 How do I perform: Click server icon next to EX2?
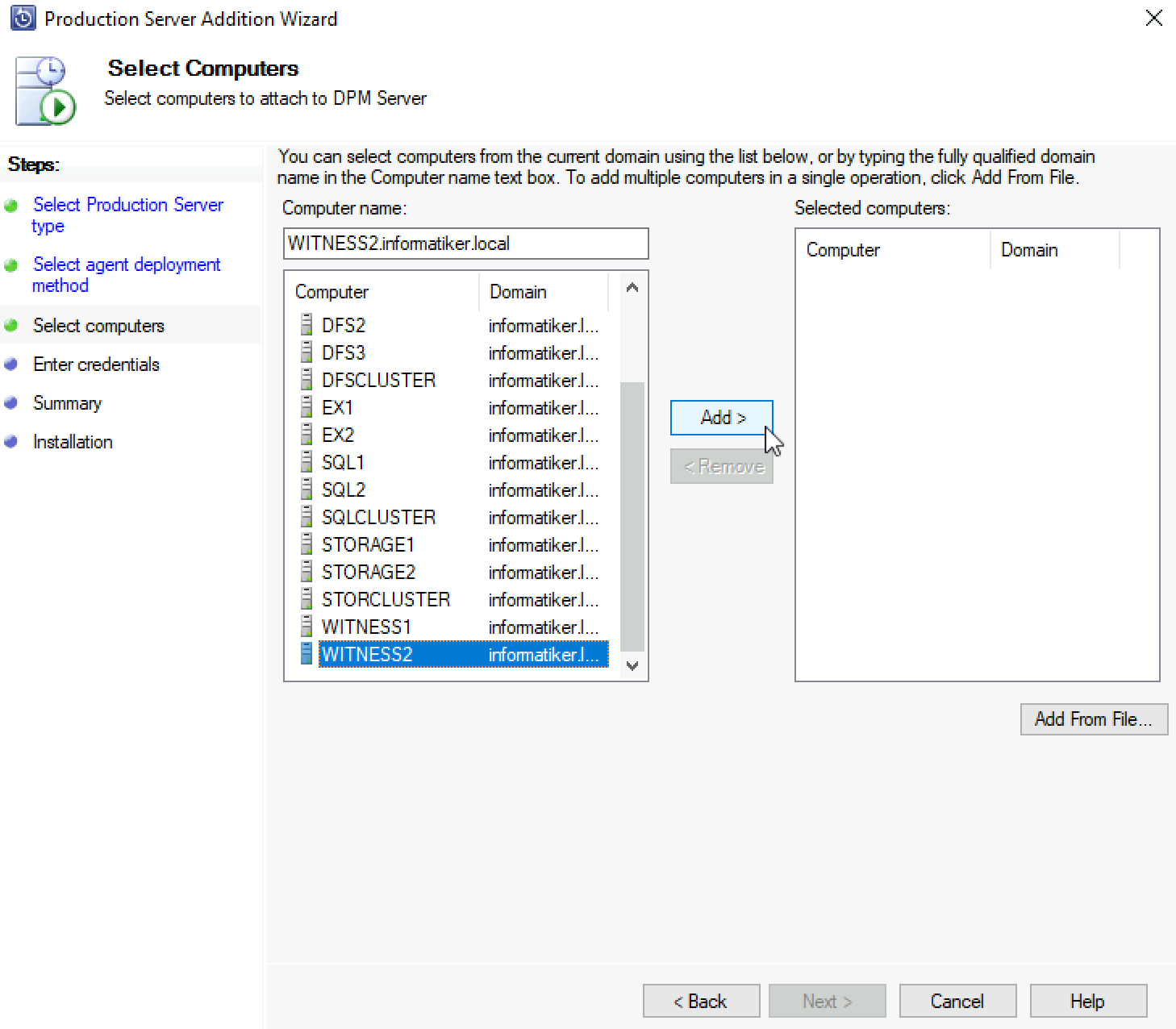tap(307, 435)
